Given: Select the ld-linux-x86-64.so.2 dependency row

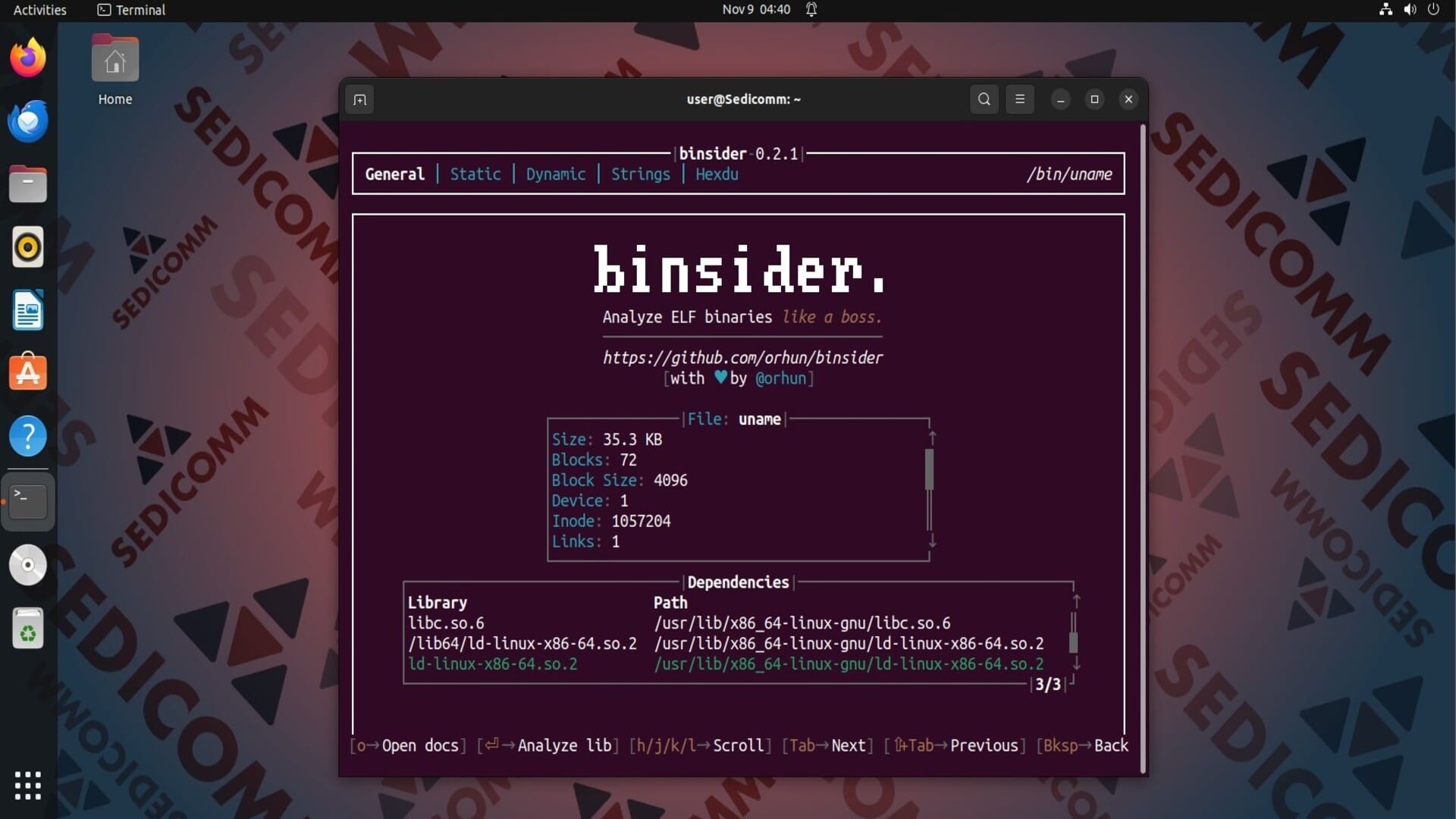Looking at the screenshot, I should (x=493, y=664).
